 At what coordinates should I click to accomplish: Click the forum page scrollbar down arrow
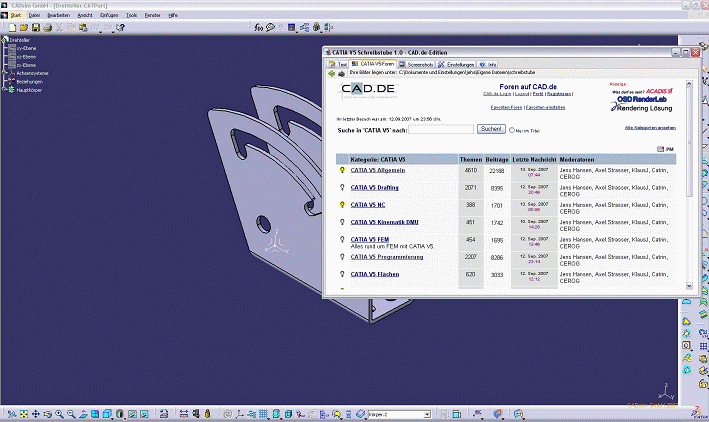point(689,286)
